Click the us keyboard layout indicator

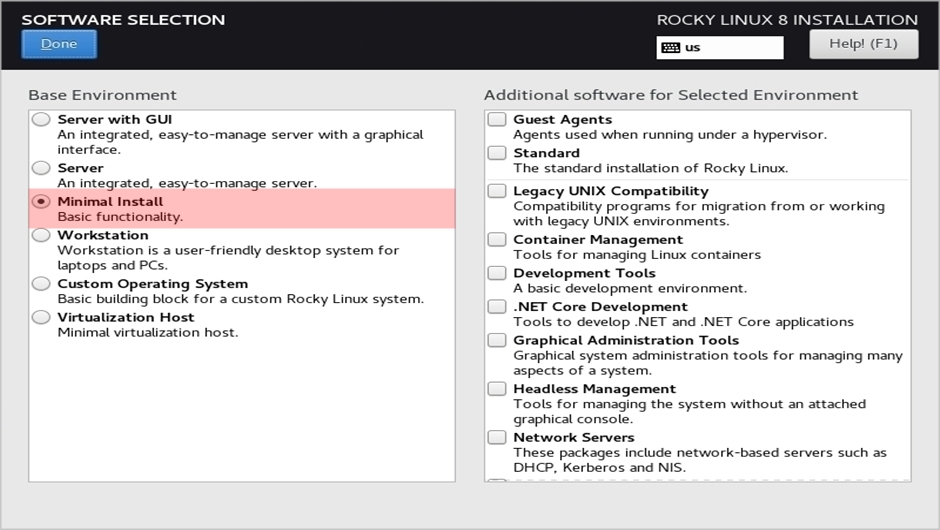[719, 47]
